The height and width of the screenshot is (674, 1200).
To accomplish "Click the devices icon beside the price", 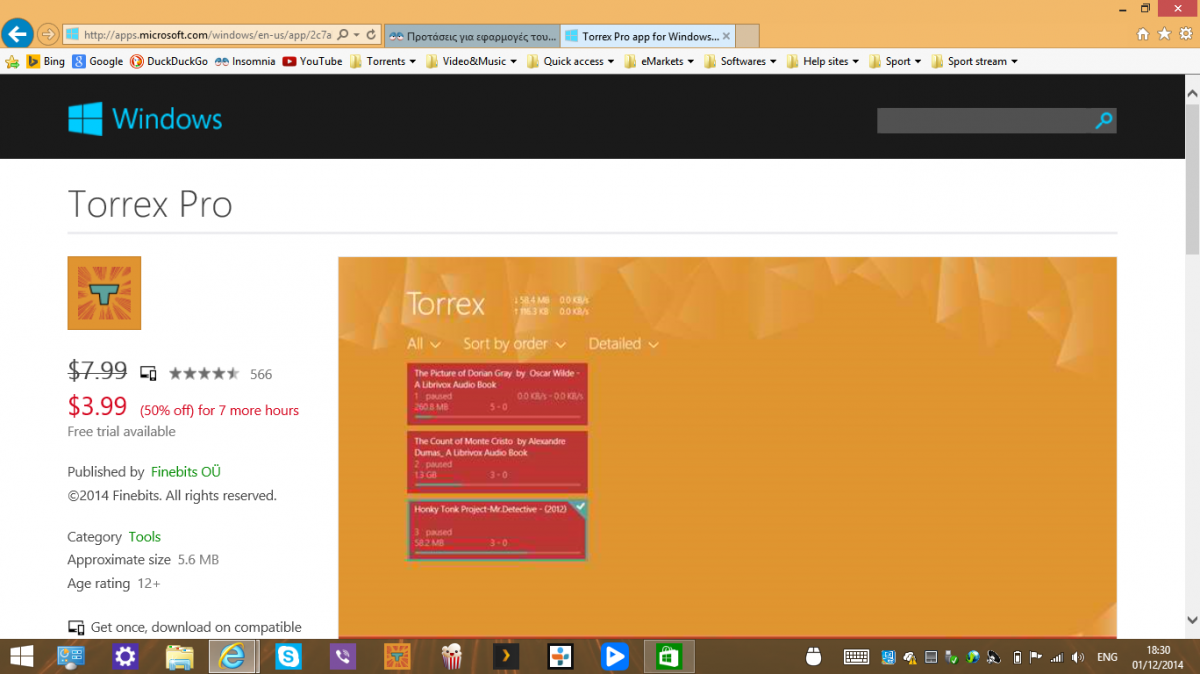I will pos(148,373).
